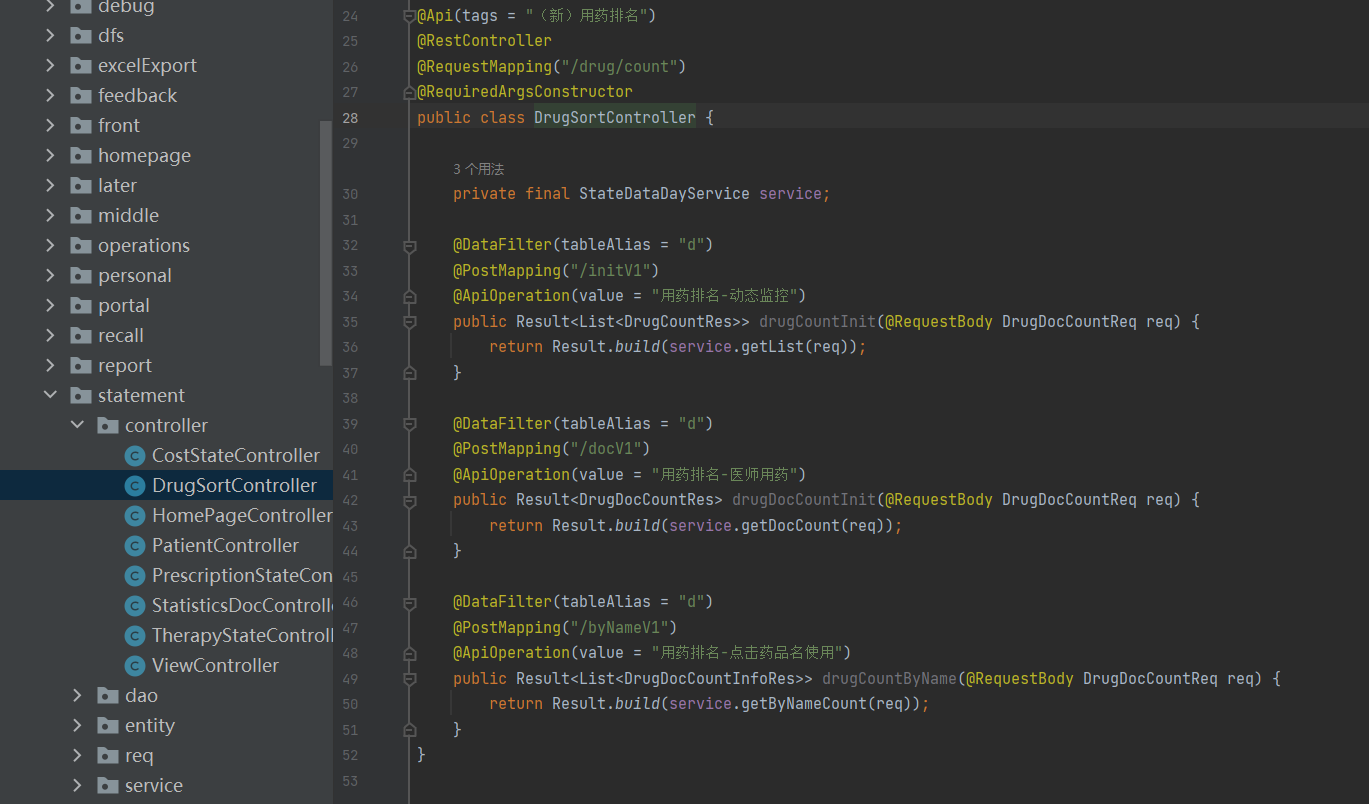Click the CostStateController class icon
Screen dimensions: 1369x804
pos(135,456)
